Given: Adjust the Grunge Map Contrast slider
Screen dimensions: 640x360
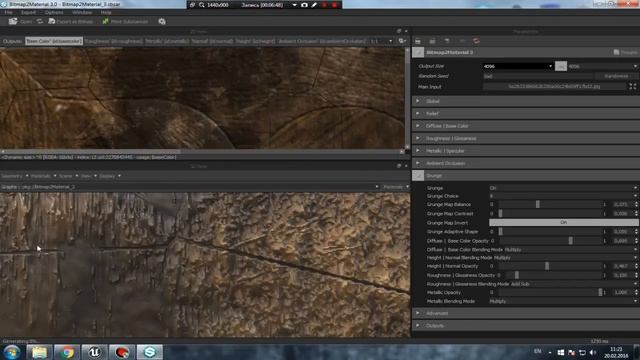Looking at the screenshot, I should click(550, 213).
